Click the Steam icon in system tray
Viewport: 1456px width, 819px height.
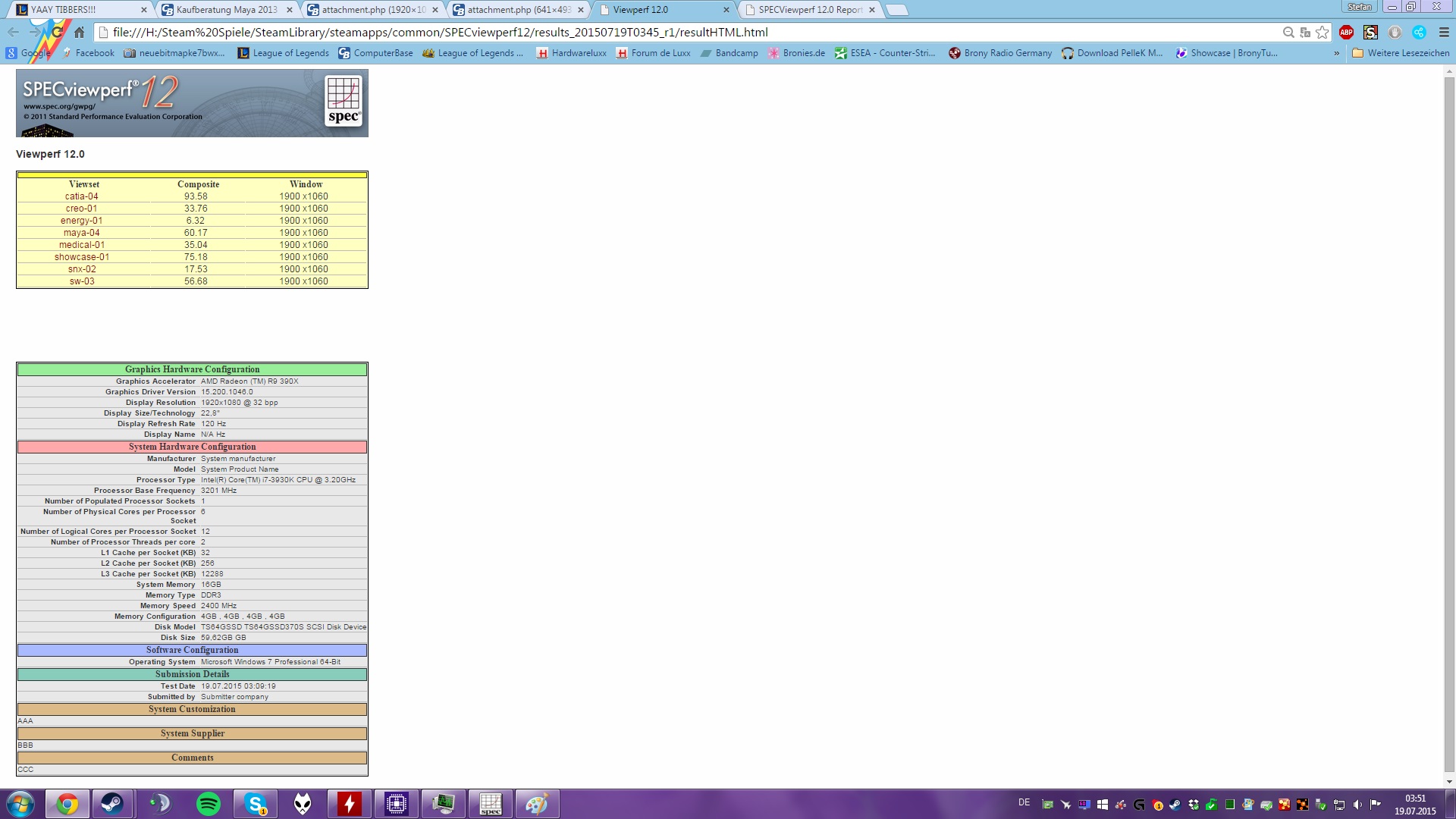coord(1175,805)
